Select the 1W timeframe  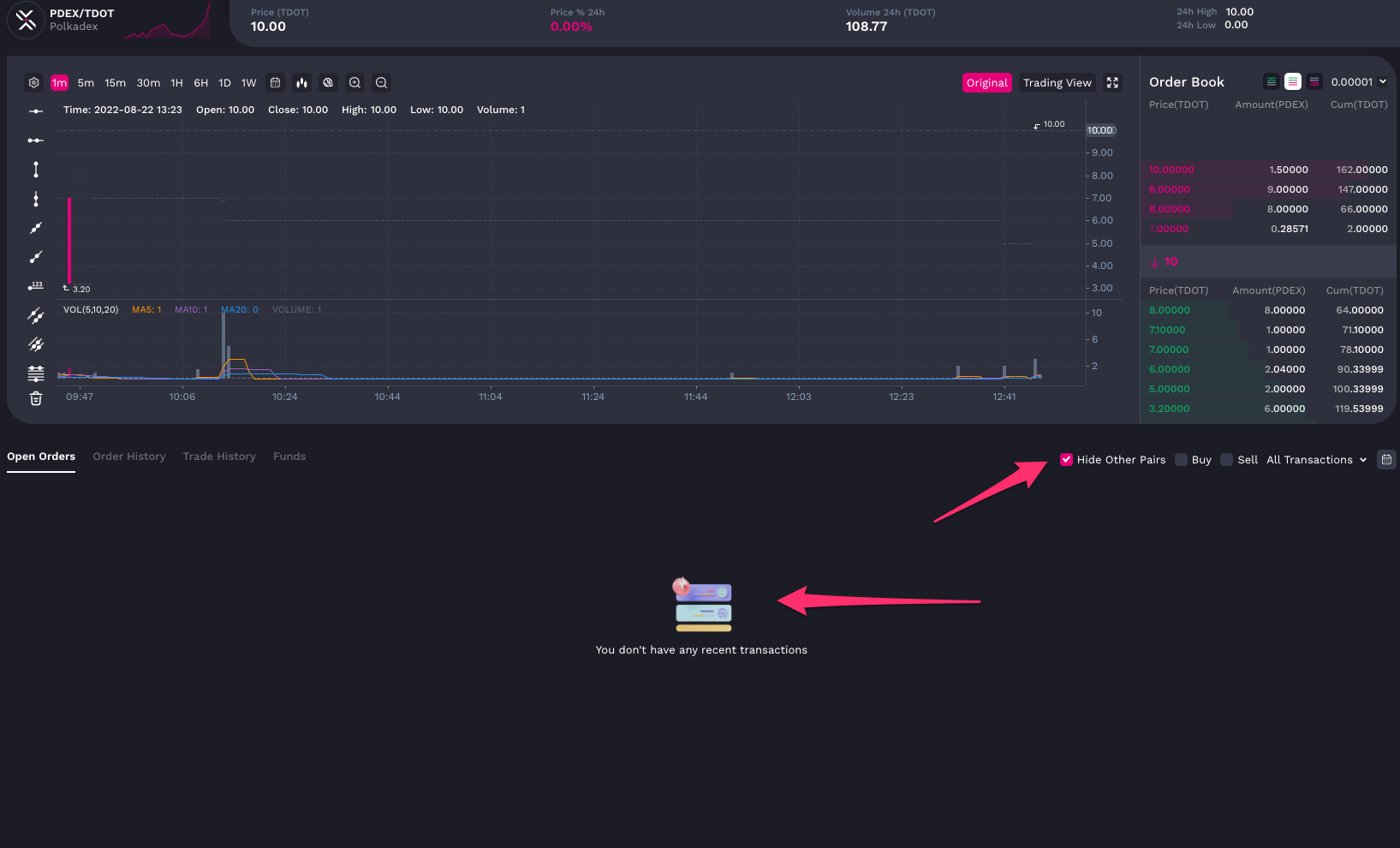pos(248,82)
